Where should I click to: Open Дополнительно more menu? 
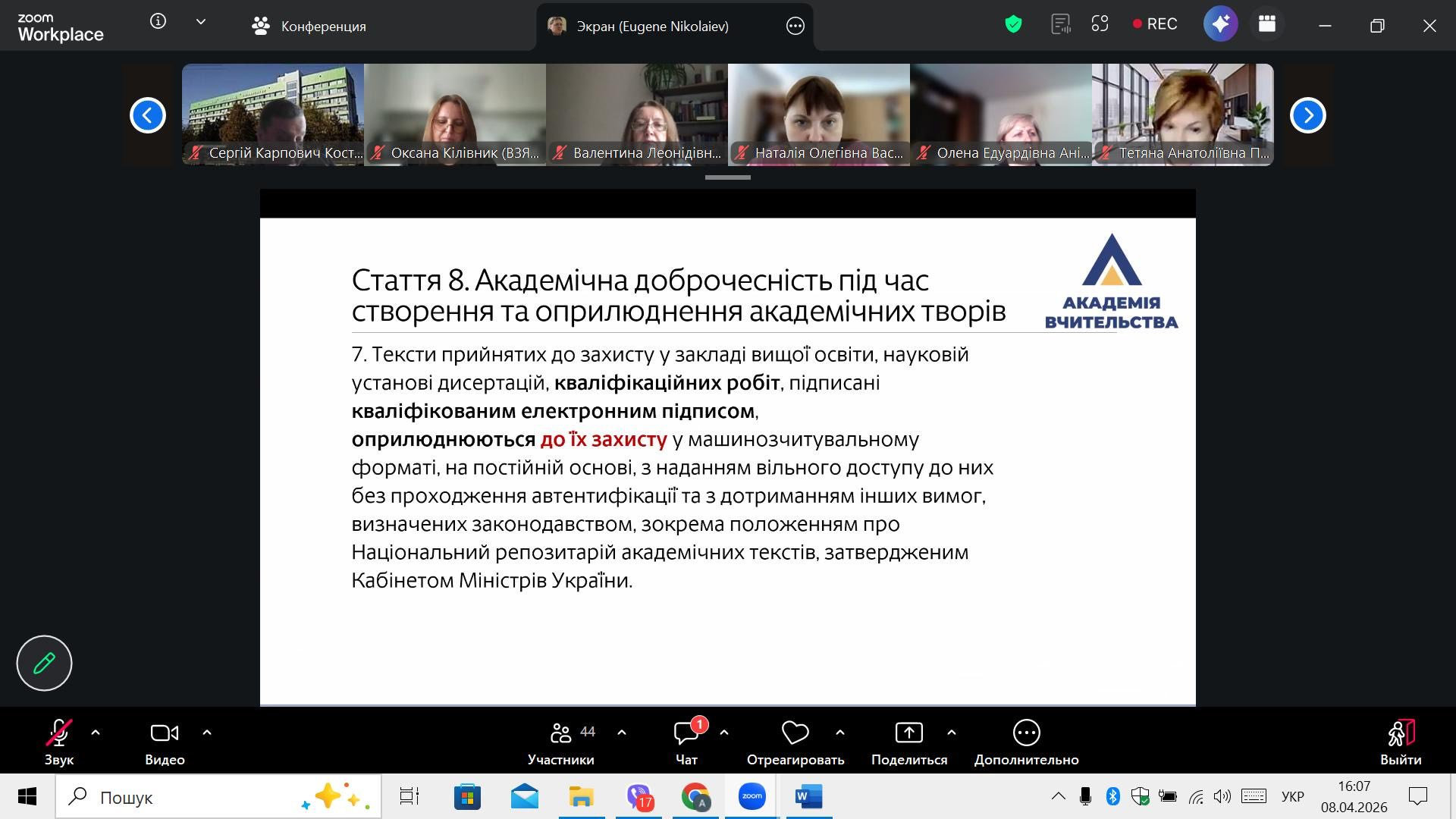1027,743
